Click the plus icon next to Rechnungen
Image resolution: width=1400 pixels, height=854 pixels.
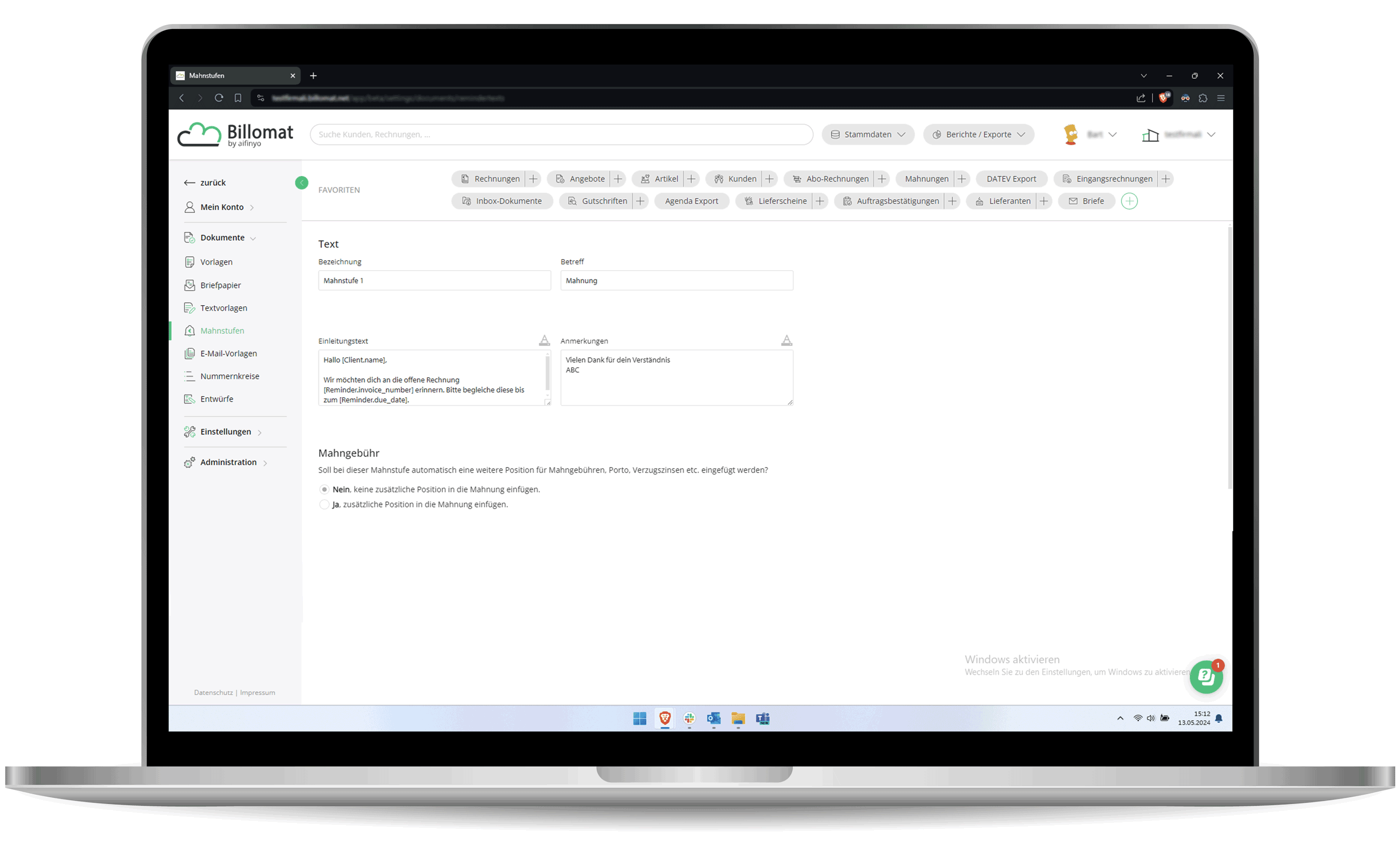point(532,179)
